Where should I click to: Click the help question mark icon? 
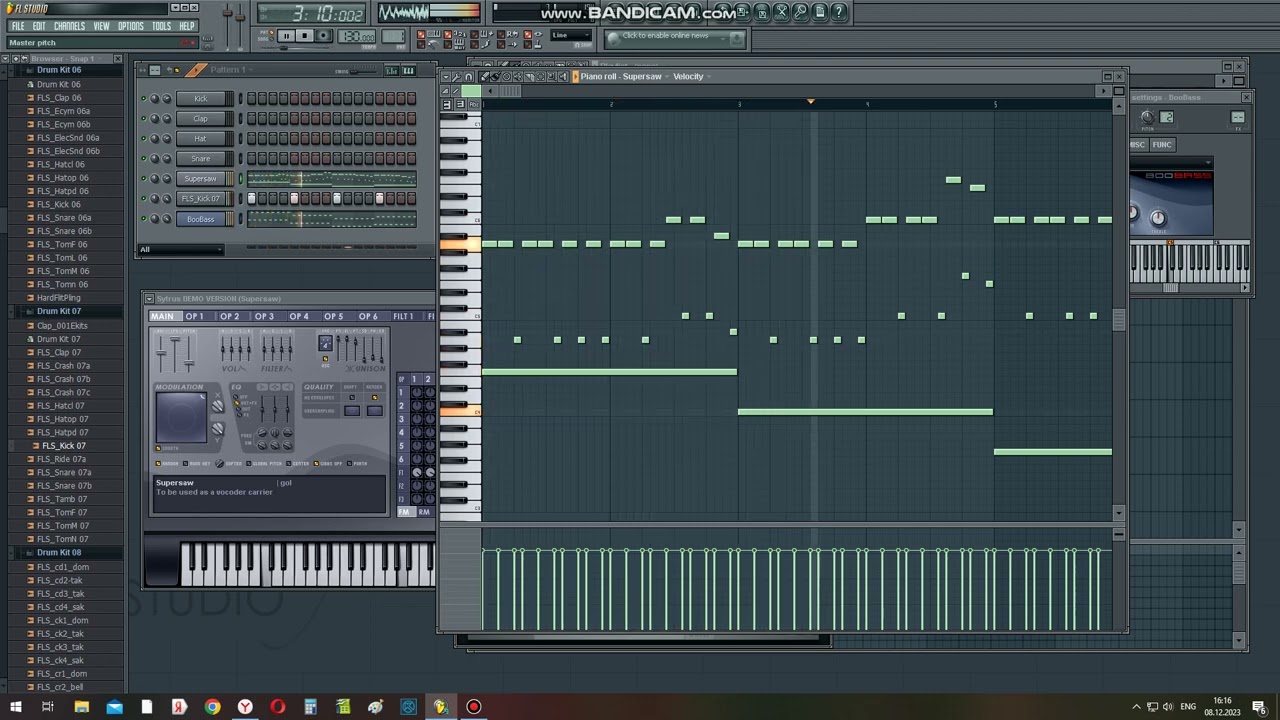click(x=839, y=12)
